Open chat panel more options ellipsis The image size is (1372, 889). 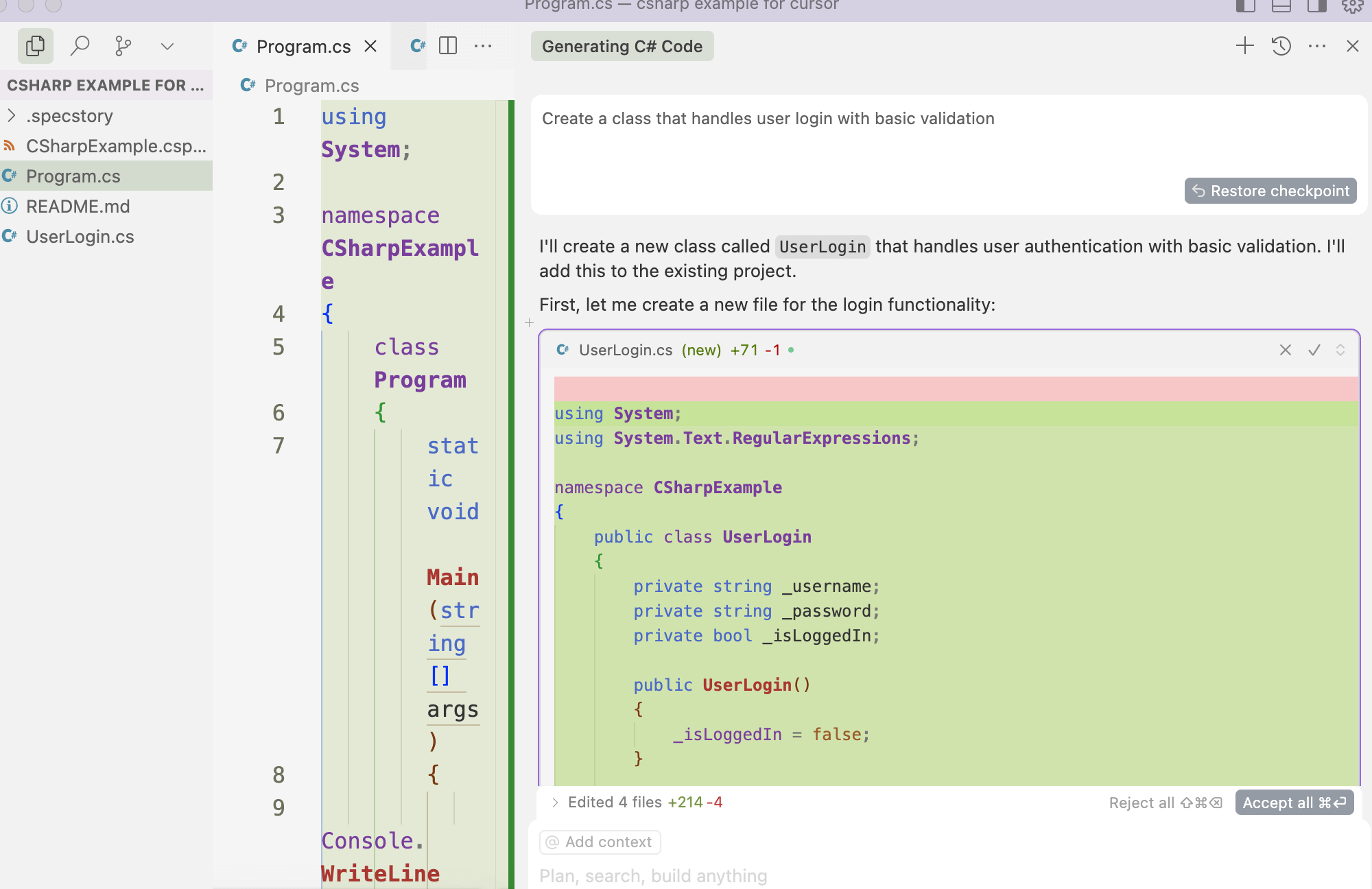(x=1317, y=46)
